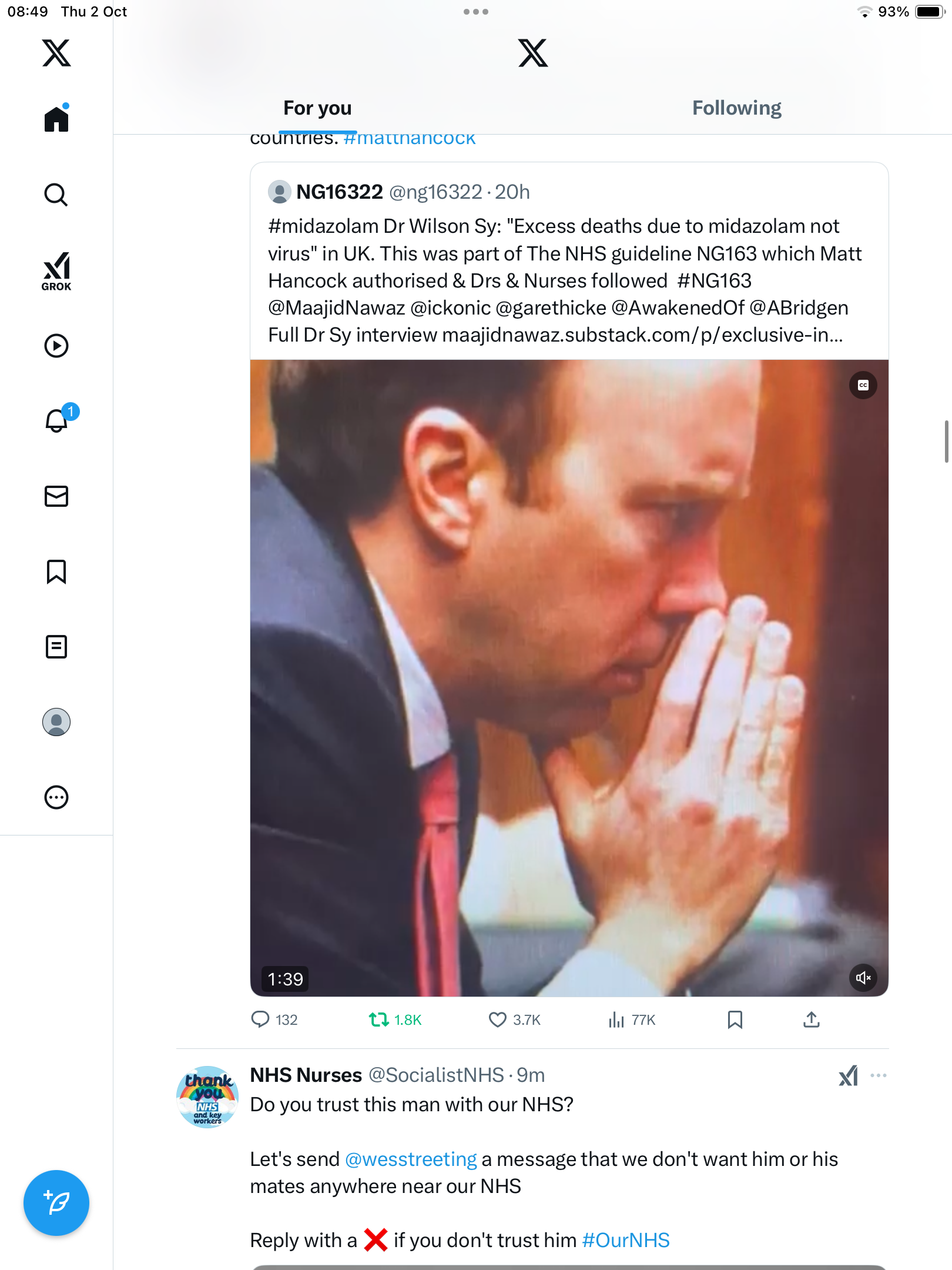Click the compose new post button
The height and width of the screenshot is (1270, 952).
coord(56,1203)
